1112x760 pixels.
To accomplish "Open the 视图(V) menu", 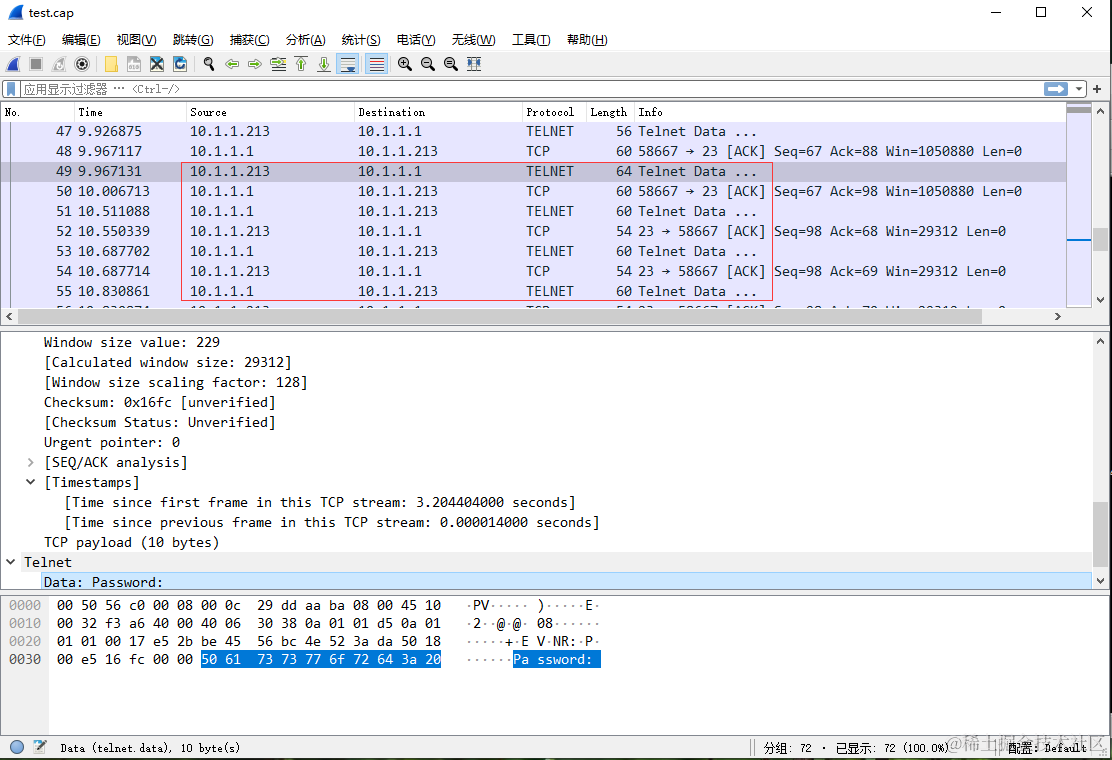I will click(136, 40).
